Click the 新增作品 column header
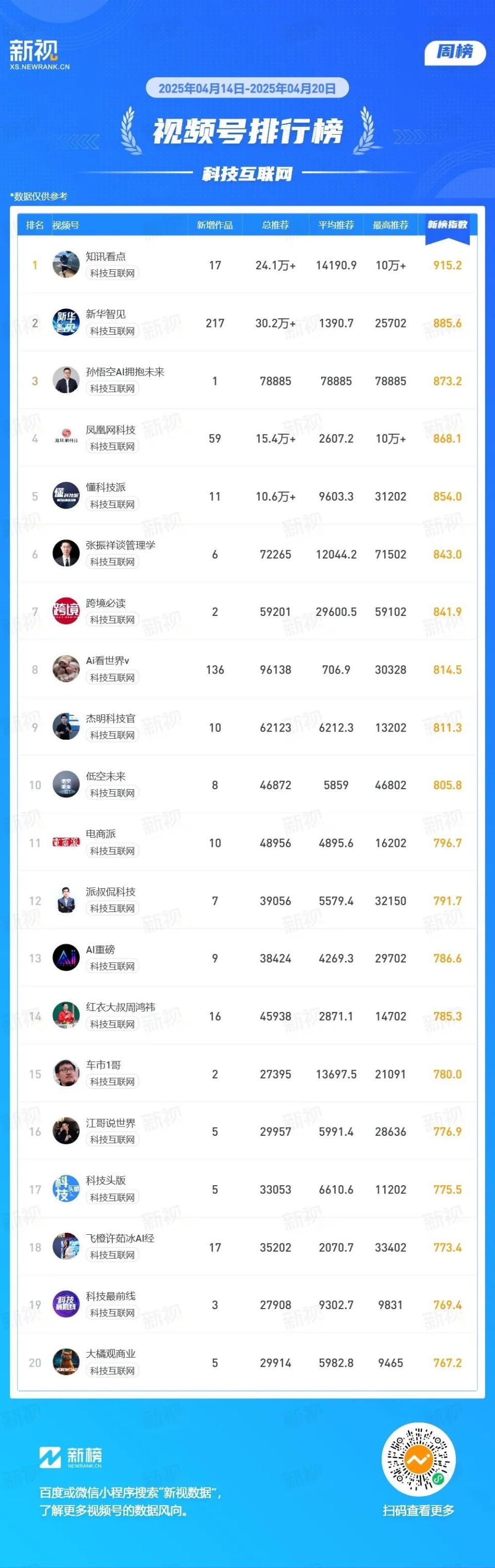The width and height of the screenshot is (495, 1568). coord(214,225)
